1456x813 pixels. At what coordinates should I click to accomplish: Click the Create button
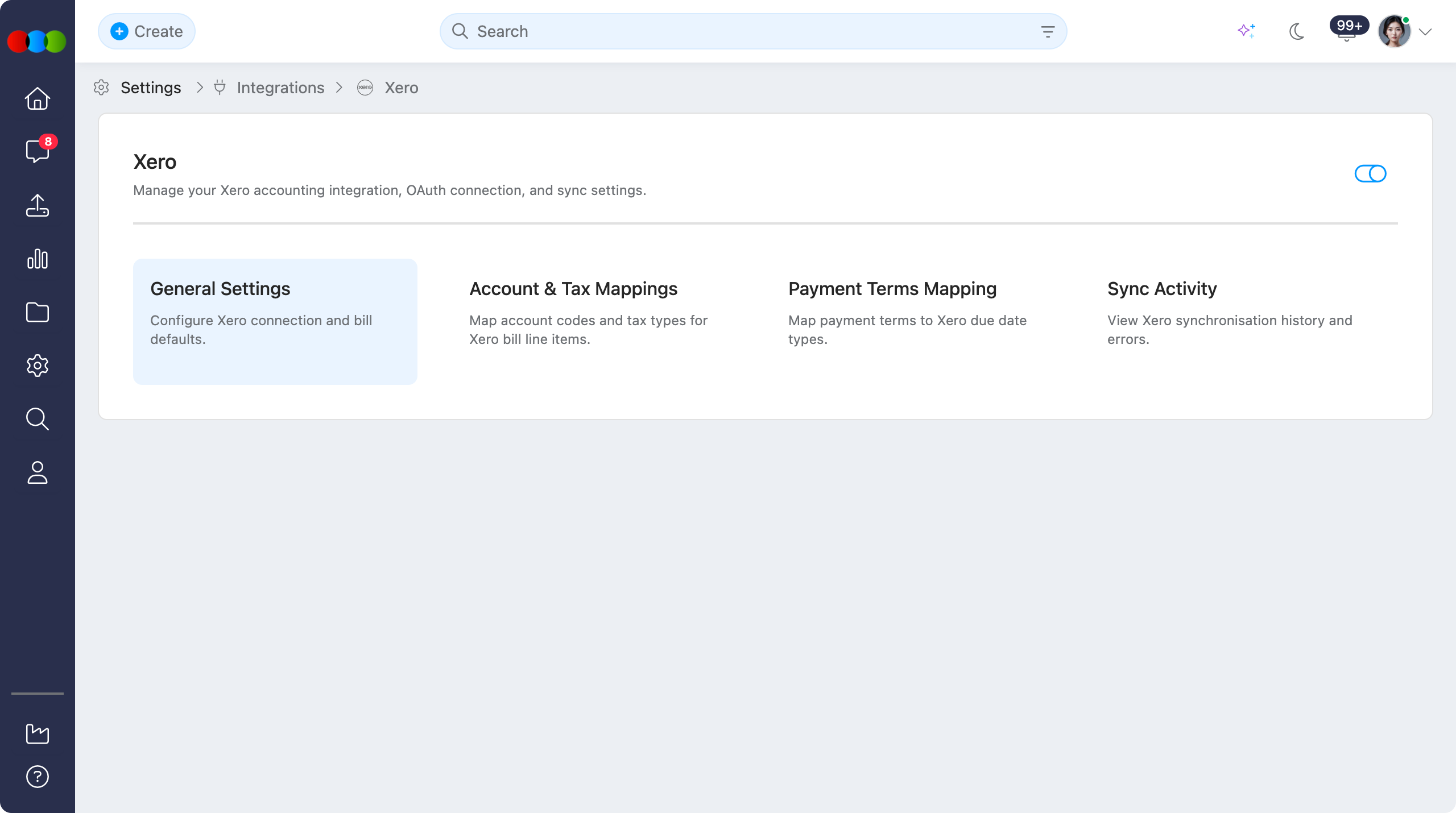(x=147, y=31)
